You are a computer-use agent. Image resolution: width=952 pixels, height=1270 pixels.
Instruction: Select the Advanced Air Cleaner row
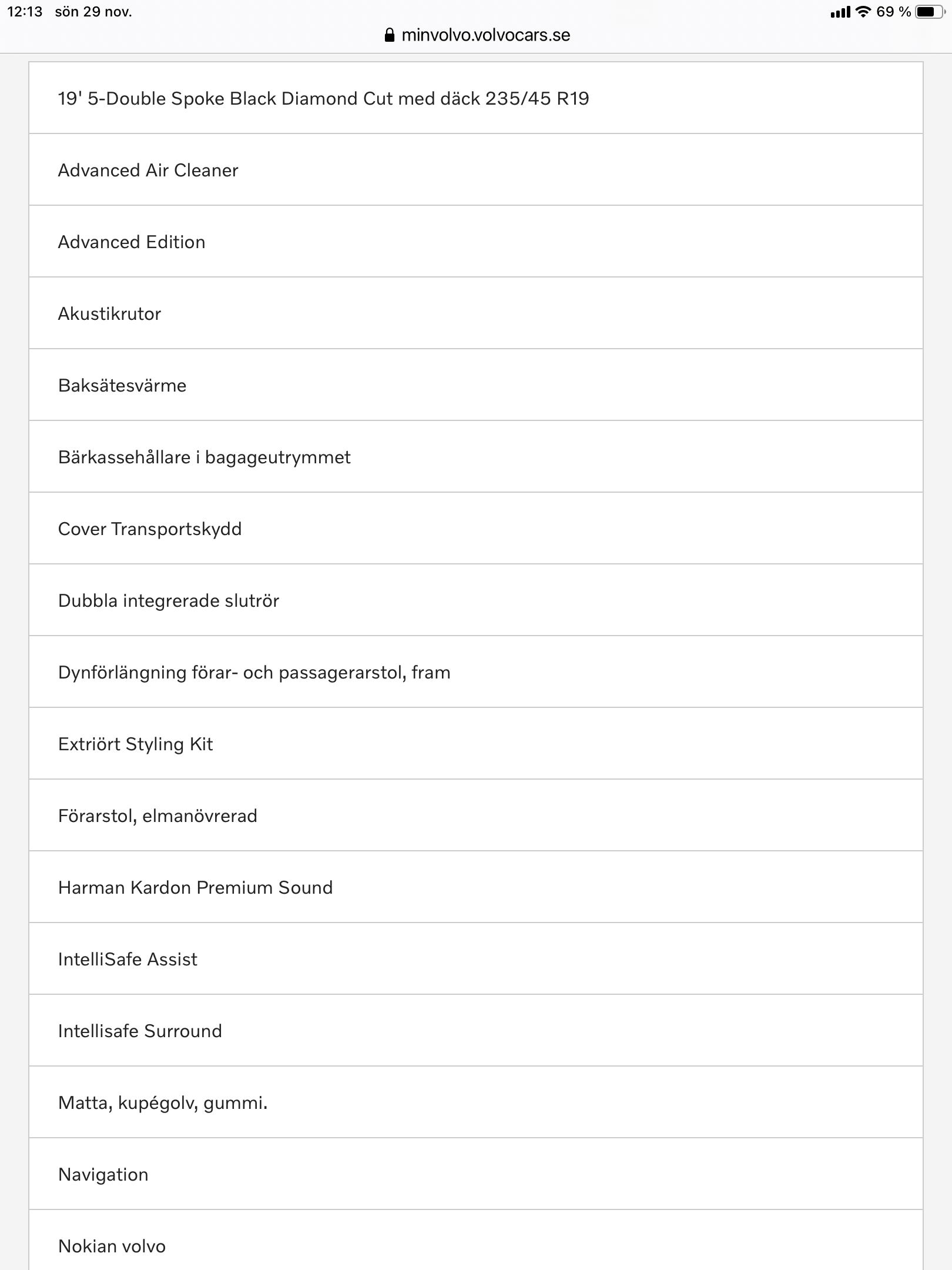[x=476, y=170]
